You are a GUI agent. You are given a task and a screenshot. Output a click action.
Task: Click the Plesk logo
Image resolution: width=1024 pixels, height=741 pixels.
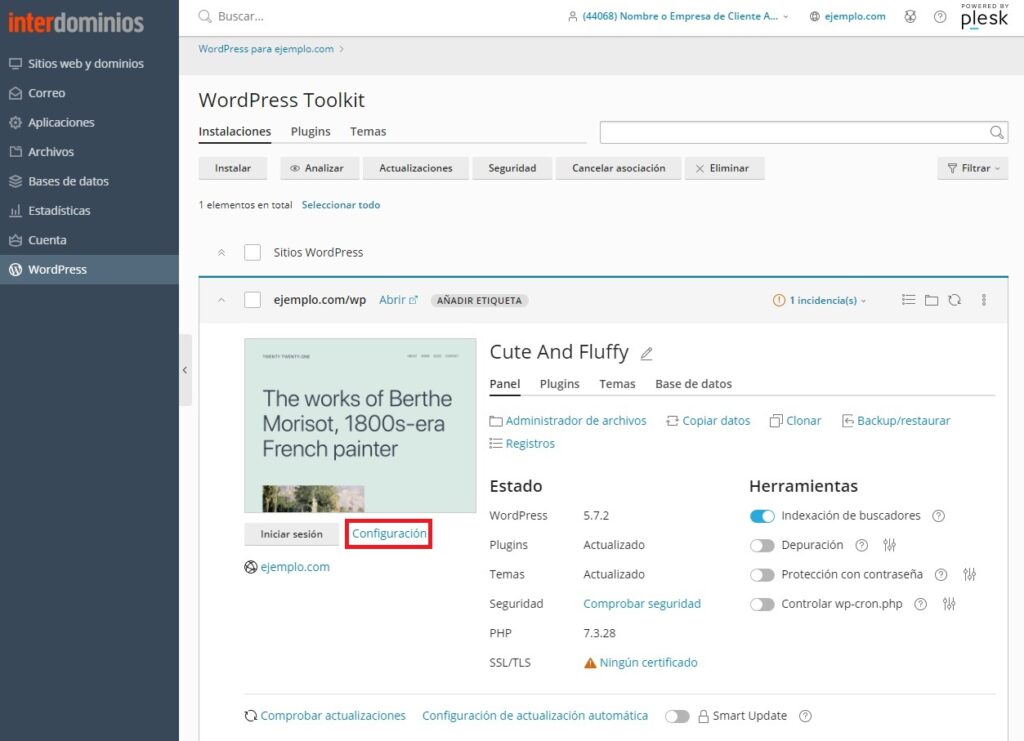pyautogui.click(x=984, y=17)
